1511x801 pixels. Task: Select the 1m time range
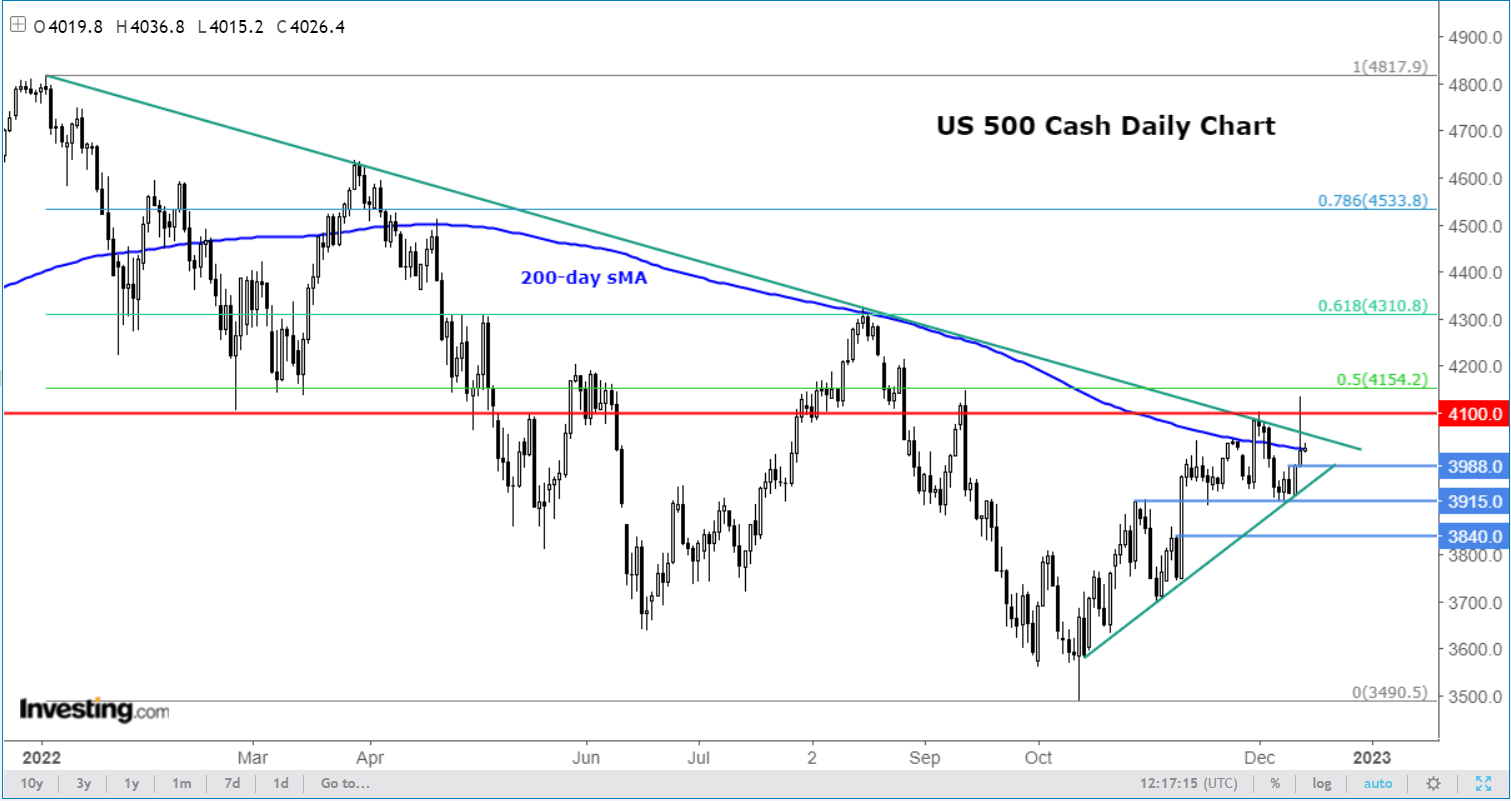182,783
